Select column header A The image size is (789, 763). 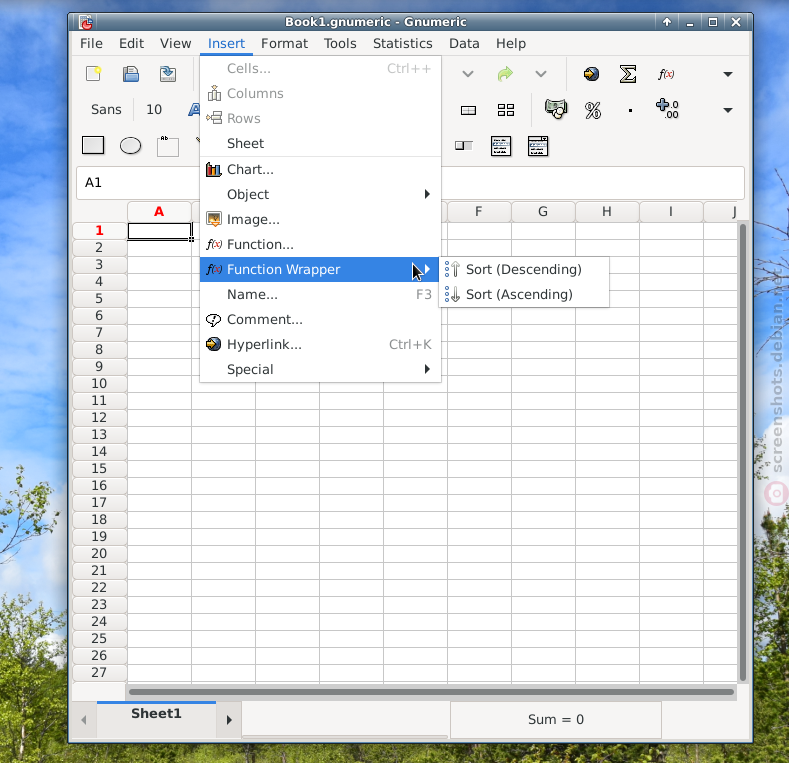159,212
